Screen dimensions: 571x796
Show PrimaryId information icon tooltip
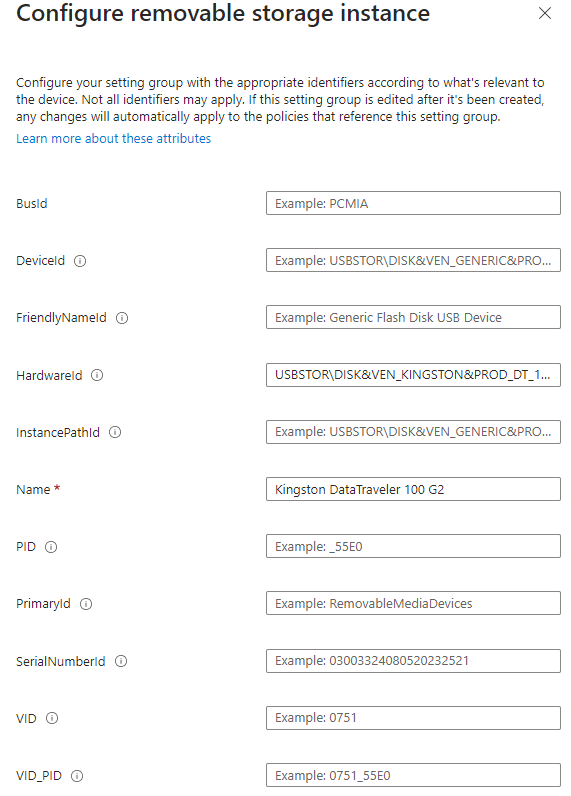point(86,604)
